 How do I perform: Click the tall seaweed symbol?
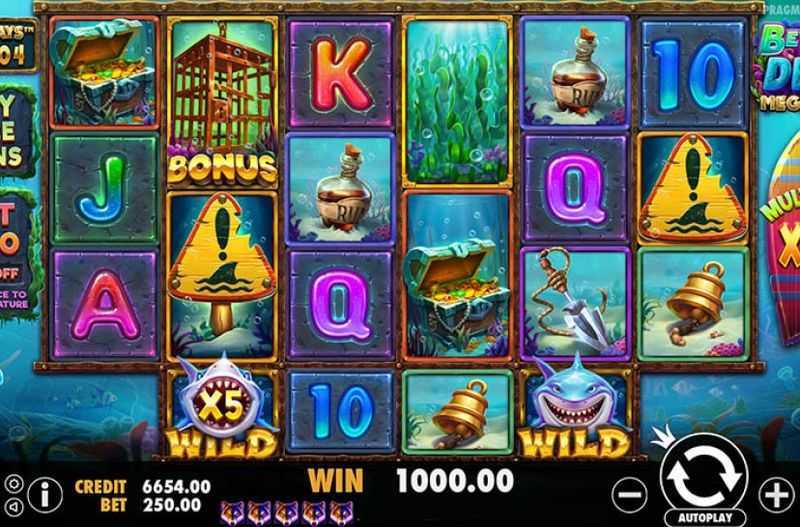(458, 102)
